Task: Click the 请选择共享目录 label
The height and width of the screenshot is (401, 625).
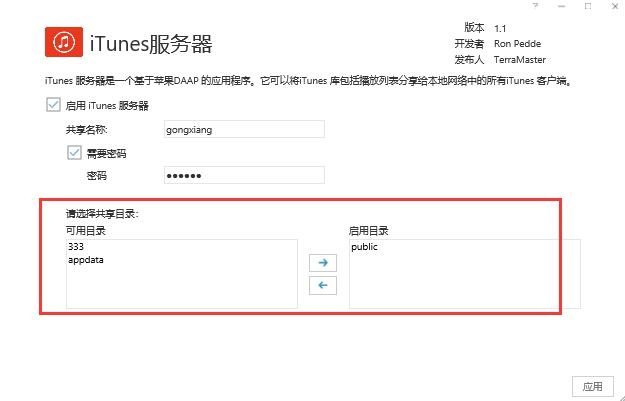Action: (x=102, y=214)
